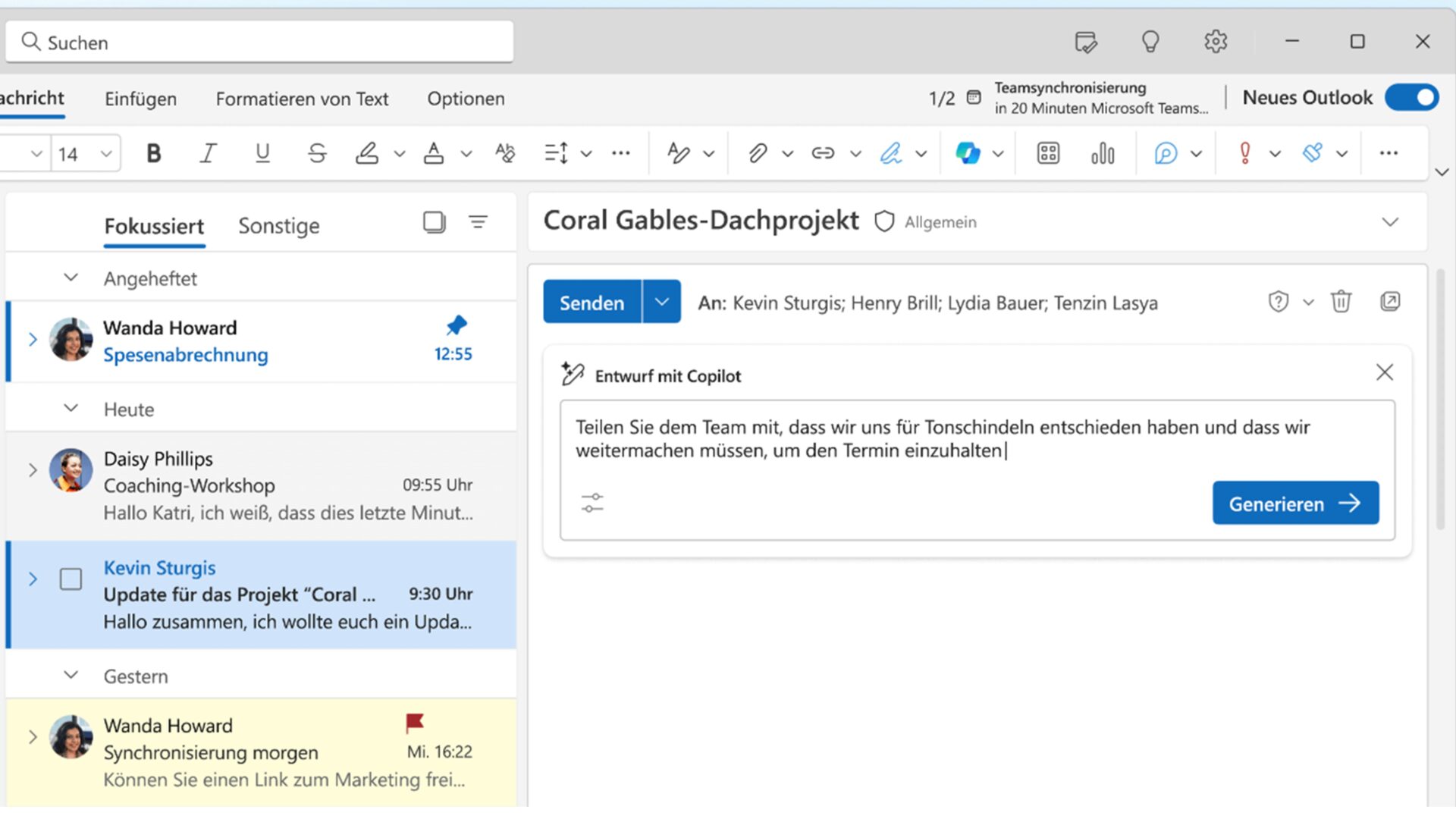Screen dimensions: 1456x819
Task: Open the Wanda Howard Spesenabrechnung email
Action: pyautogui.click(x=262, y=341)
